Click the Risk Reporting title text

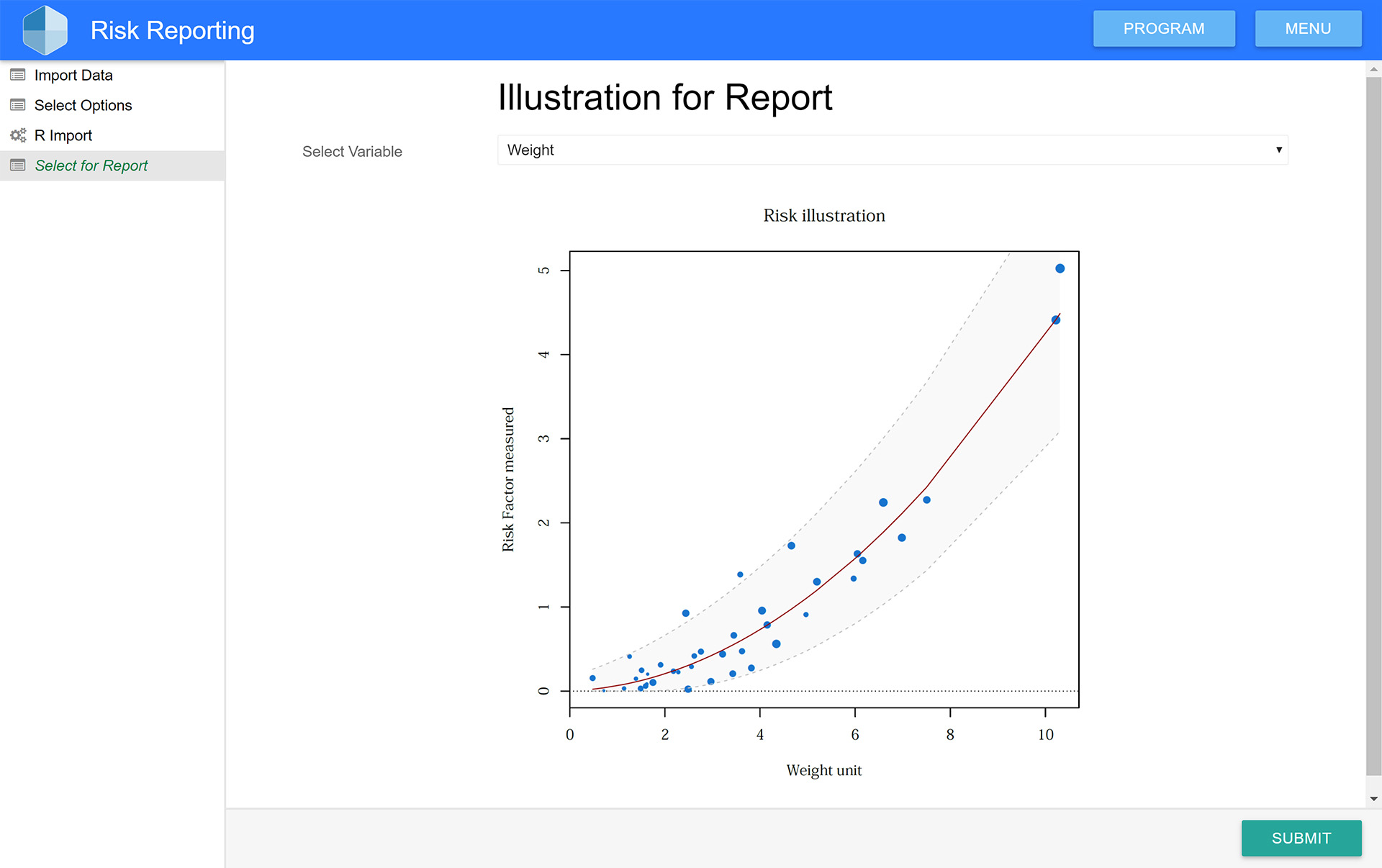click(x=172, y=30)
